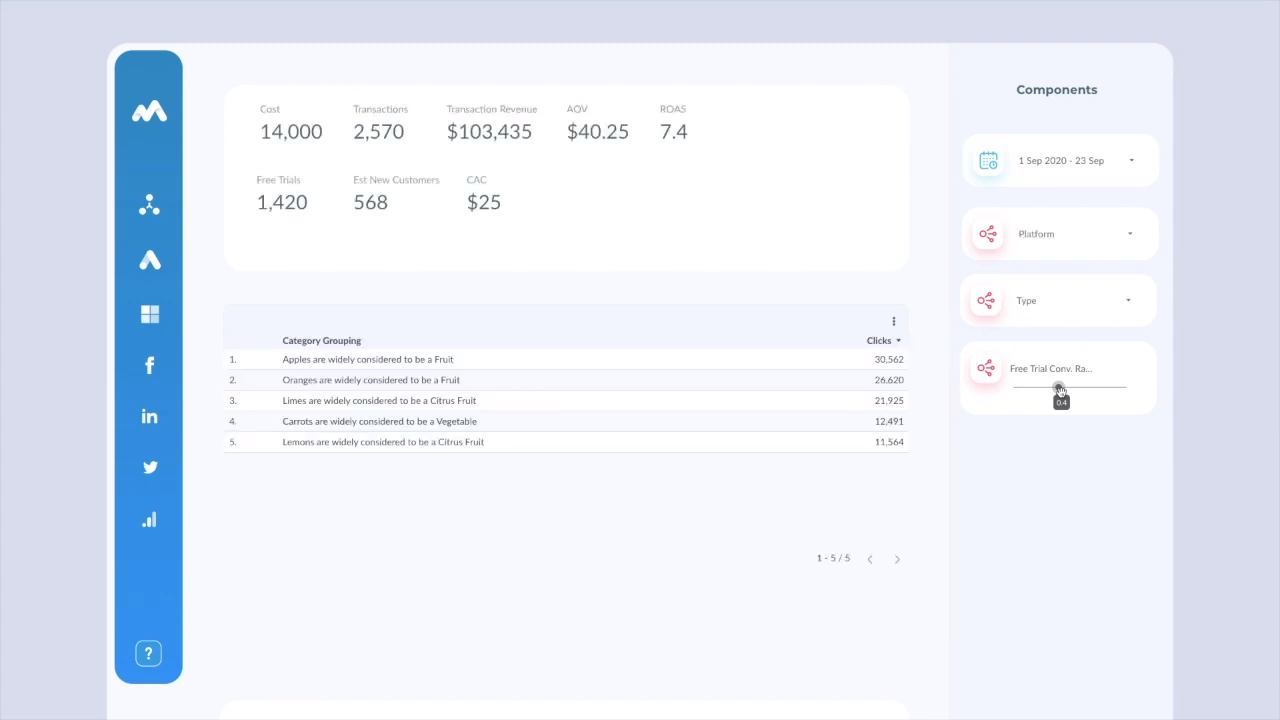The height and width of the screenshot is (720, 1280).
Task: Open the Google Ads sidebar icon
Action: (x=149, y=260)
